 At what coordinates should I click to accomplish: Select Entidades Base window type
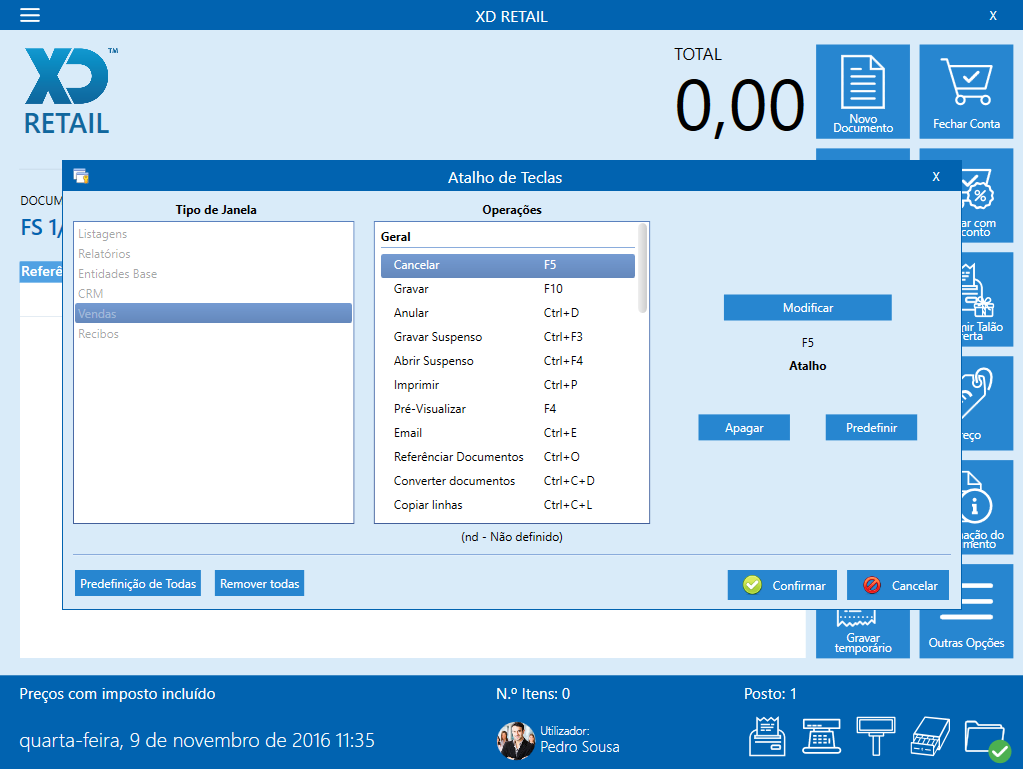[x=213, y=274]
